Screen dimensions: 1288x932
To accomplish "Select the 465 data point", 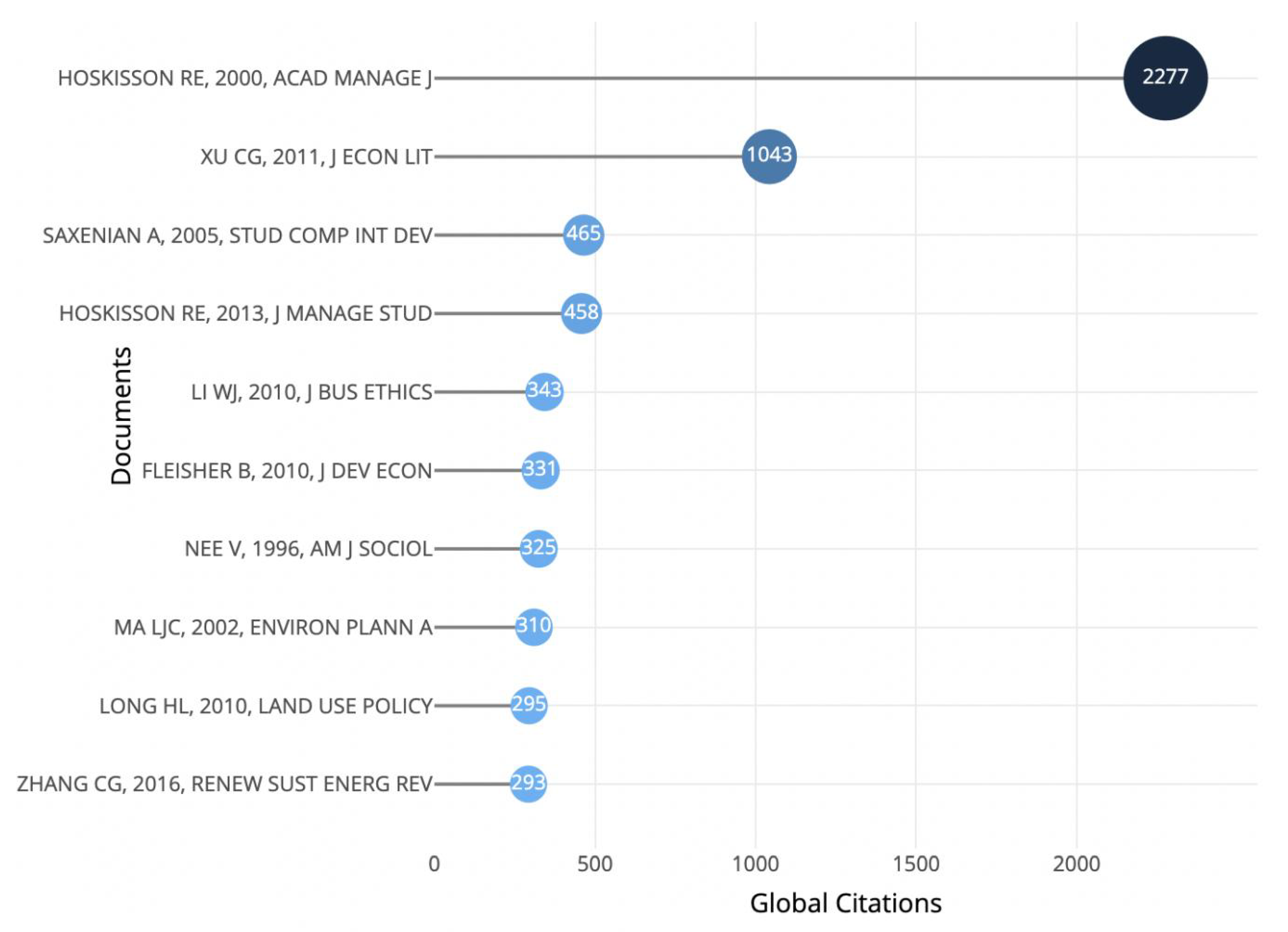I will 583,235.
